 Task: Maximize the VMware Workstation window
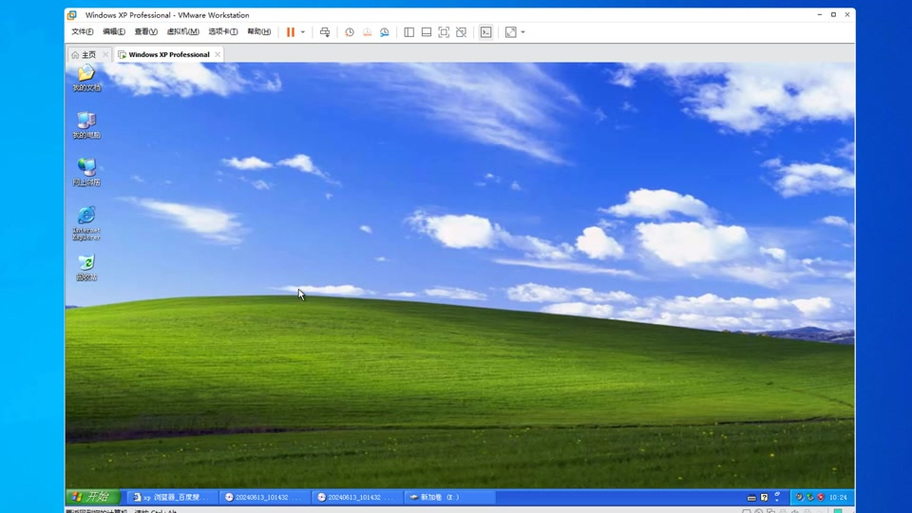(x=833, y=15)
